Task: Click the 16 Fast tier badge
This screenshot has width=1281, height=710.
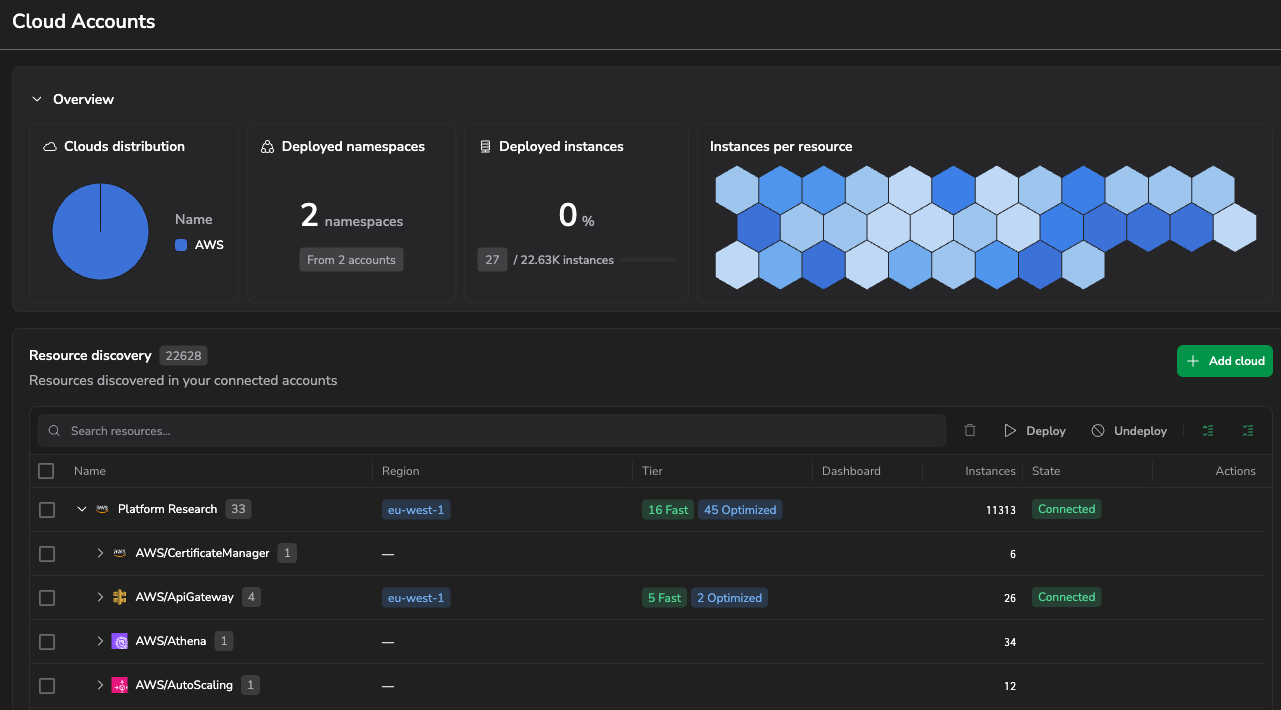Action: pyautogui.click(x=668, y=510)
